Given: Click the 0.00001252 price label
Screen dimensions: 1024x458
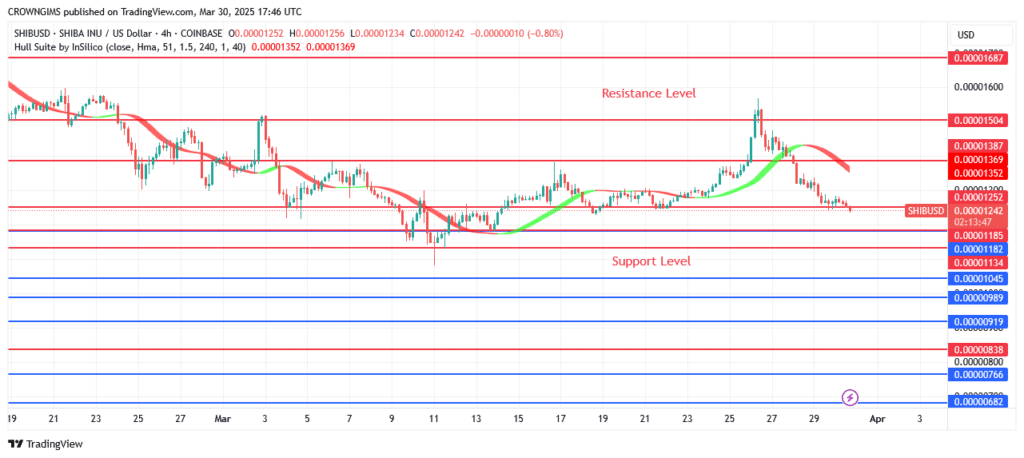Looking at the screenshot, I should click(980, 197).
